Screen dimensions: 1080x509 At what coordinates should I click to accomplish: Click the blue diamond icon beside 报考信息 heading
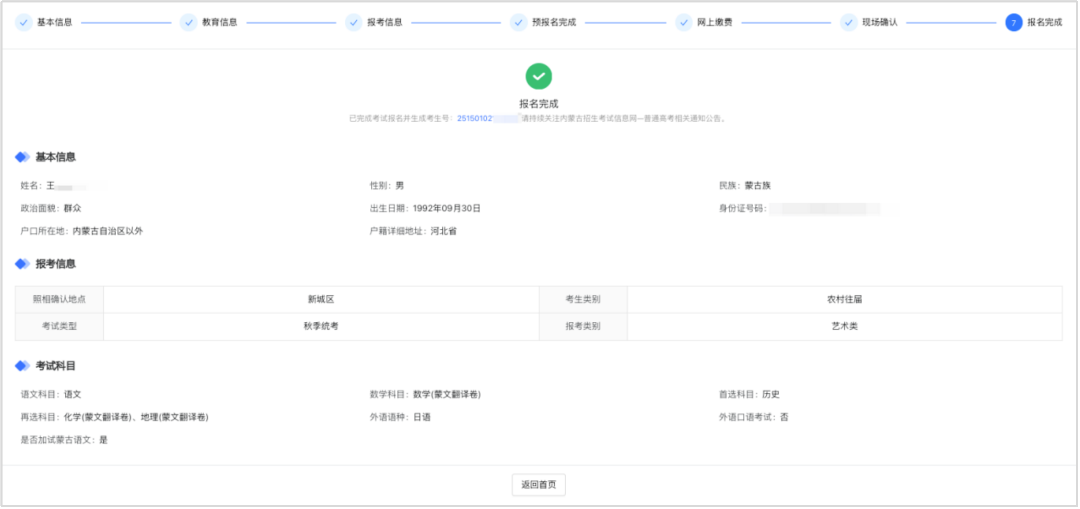(x=22, y=264)
